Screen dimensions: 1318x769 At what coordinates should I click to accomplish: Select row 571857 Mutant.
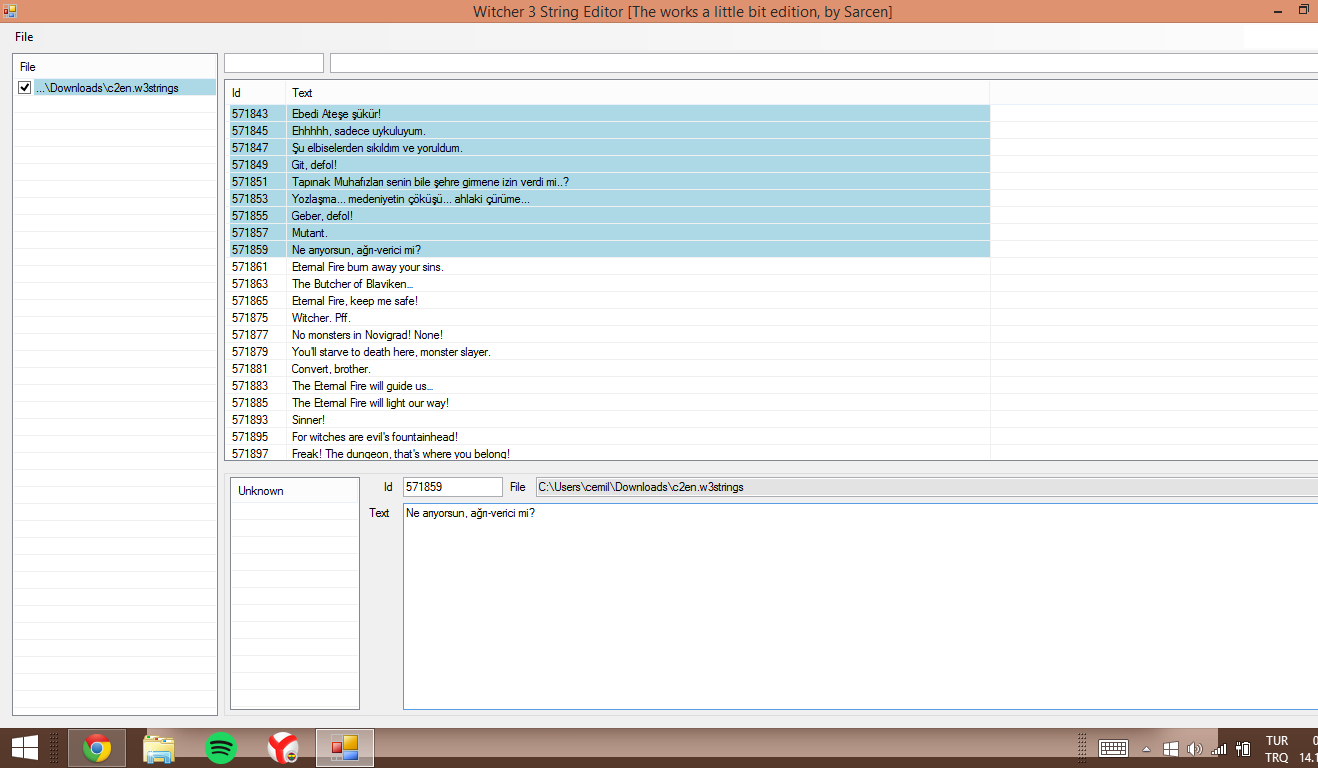click(609, 233)
